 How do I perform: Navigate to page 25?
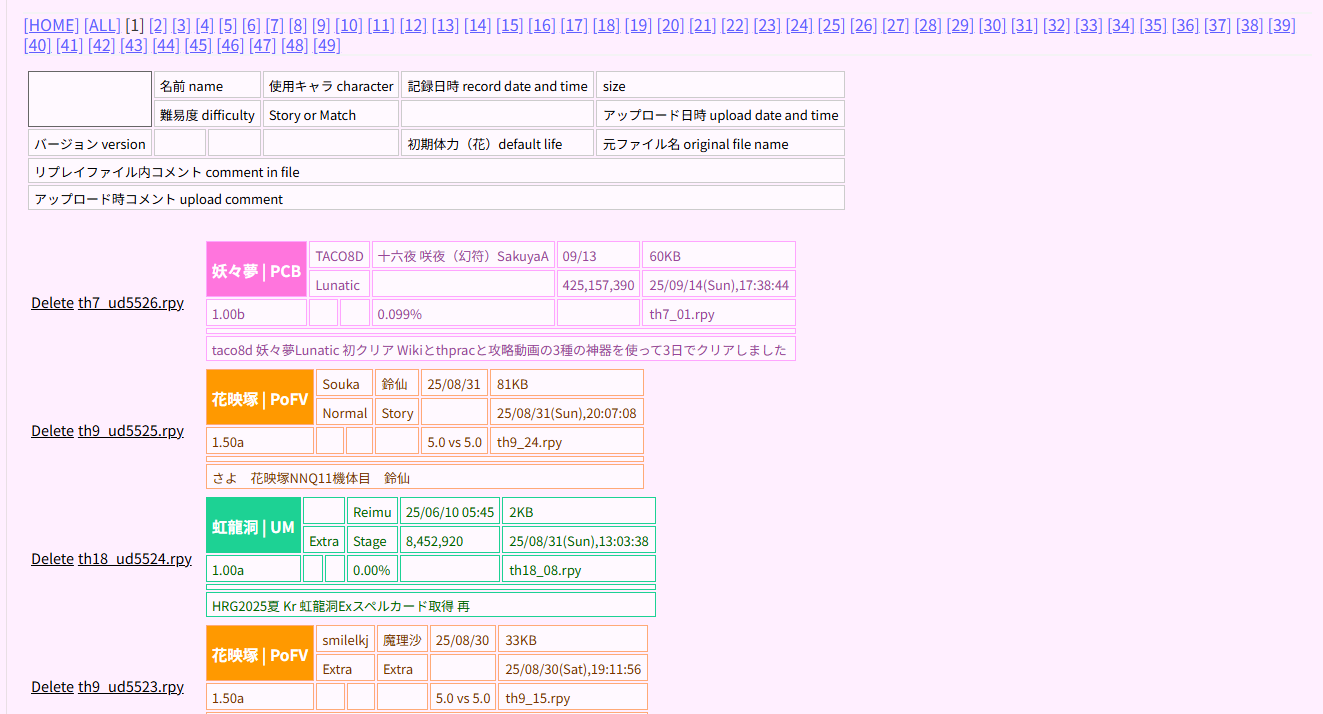[x=831, y=25]
